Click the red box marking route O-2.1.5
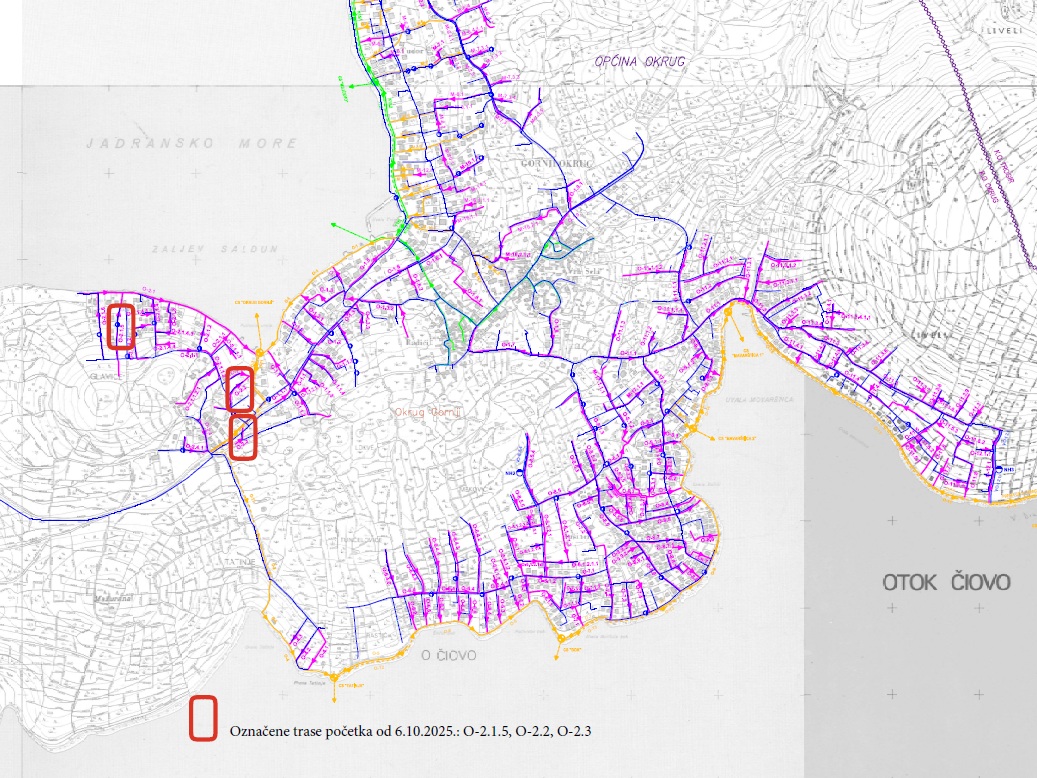 pyautogui.click(x=121, y=327)
